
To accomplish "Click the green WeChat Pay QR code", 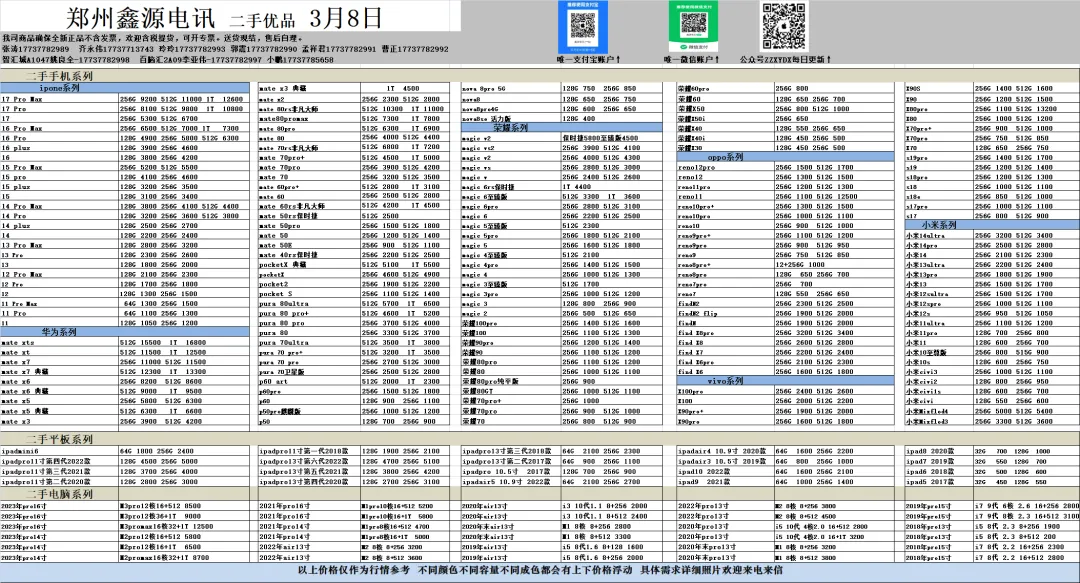I will click(694, 27).
